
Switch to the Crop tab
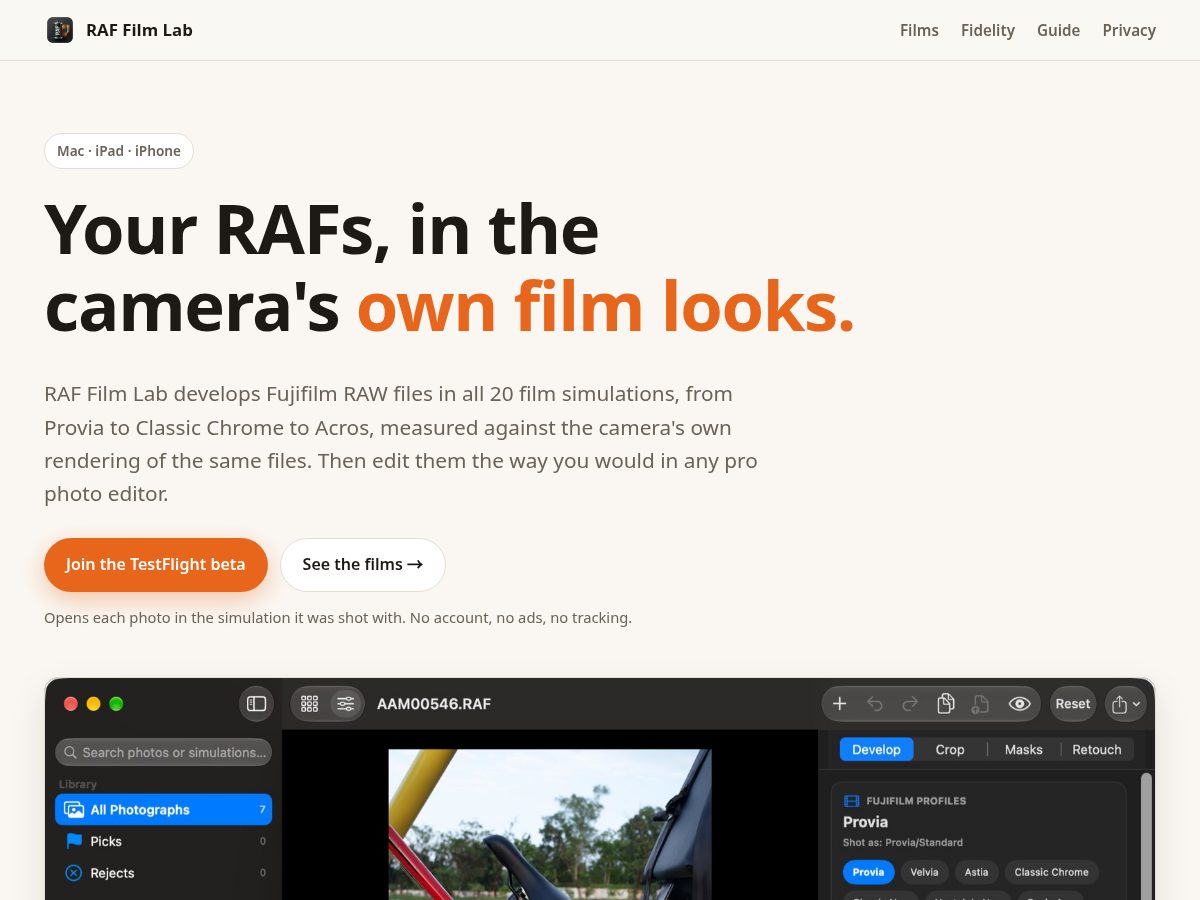tap(950, 749)
